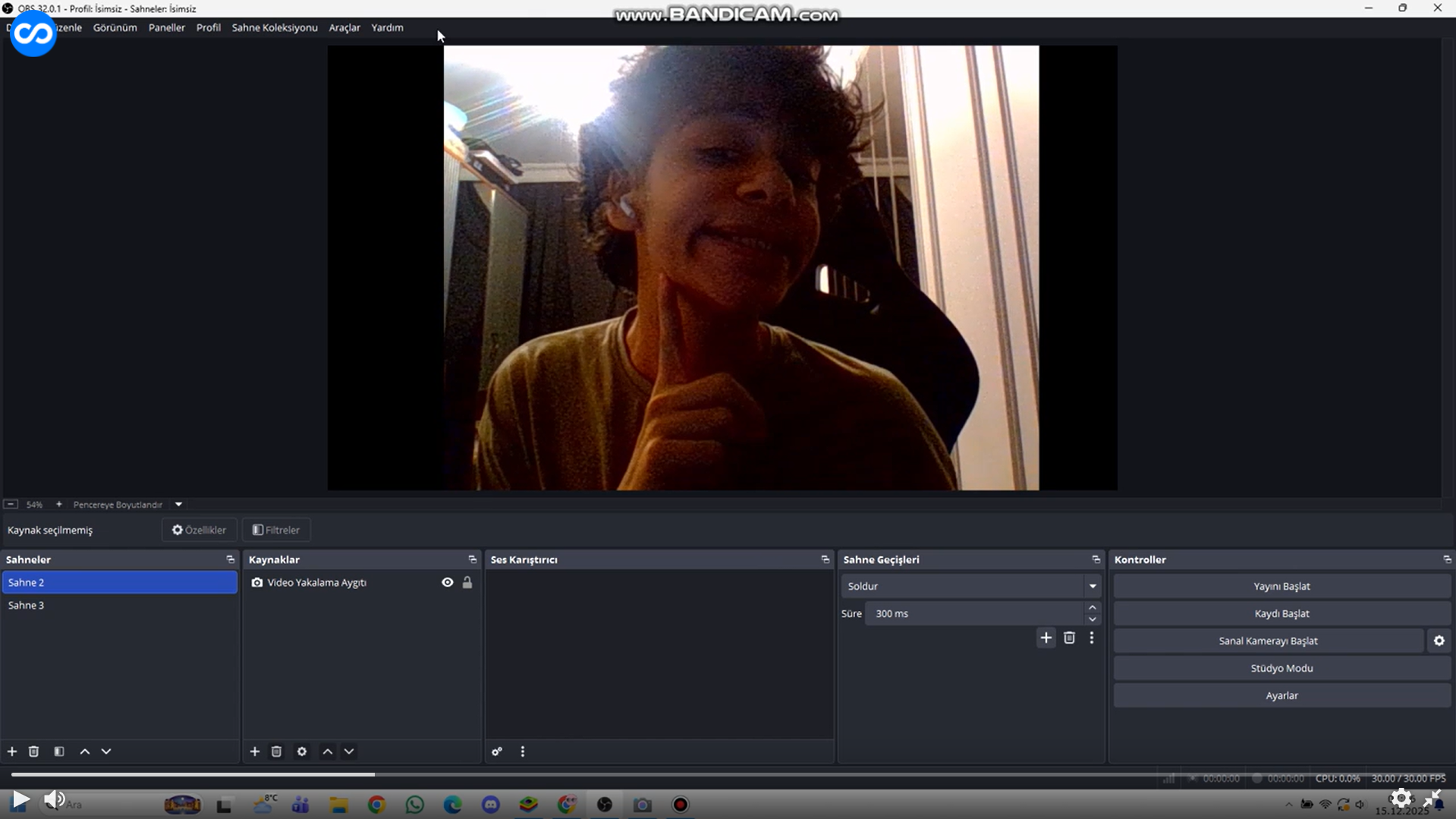Image resolution: width=1456 pixels, height=819 pixels.
Task: Open the Pencereye Boyutlandır zoom dropdown
Action: [178, 505]
